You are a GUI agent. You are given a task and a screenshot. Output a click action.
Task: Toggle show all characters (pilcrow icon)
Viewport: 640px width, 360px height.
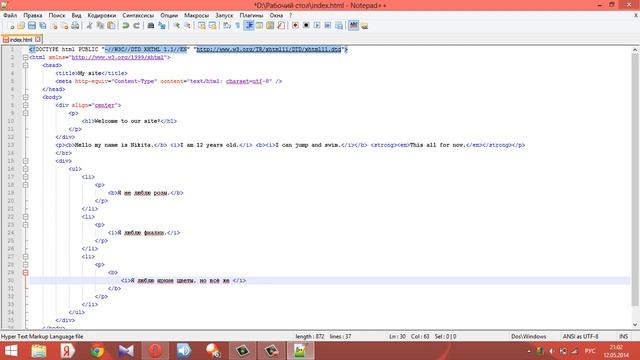pyautogui.click(x=238, y=26)
